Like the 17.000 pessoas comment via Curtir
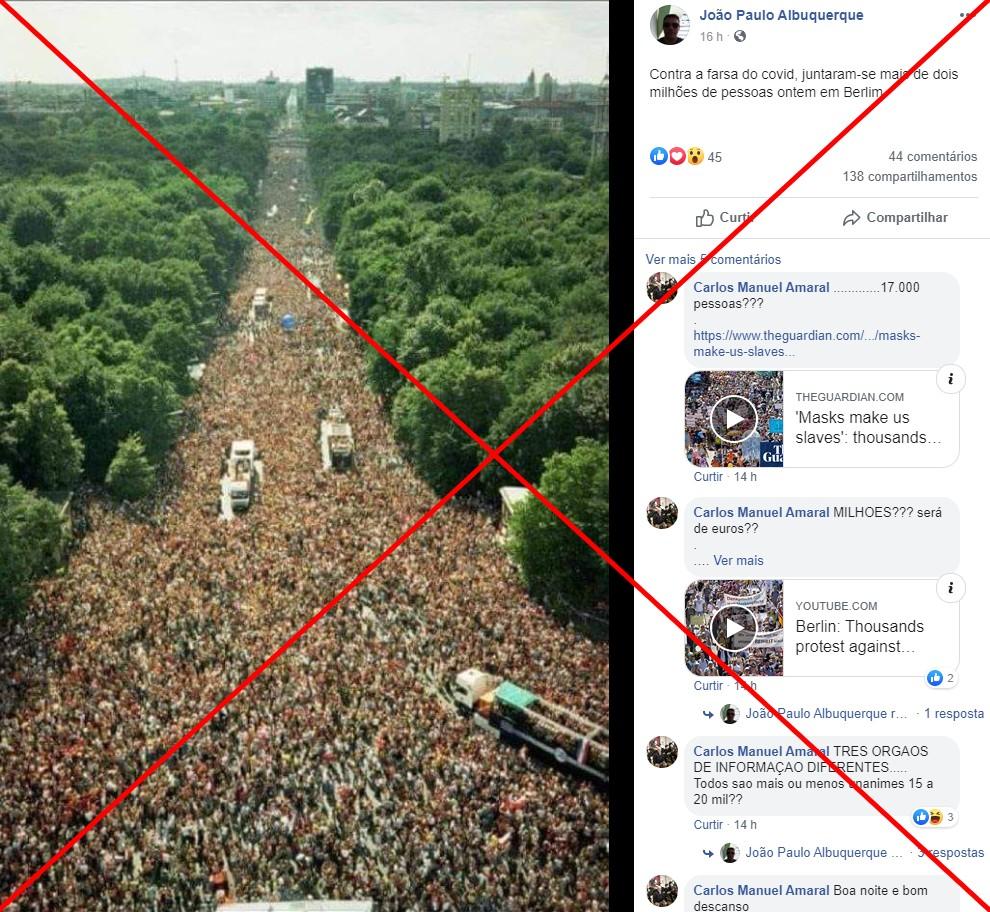990x912 pixels. pyautogui.click(x=708, y=477)
